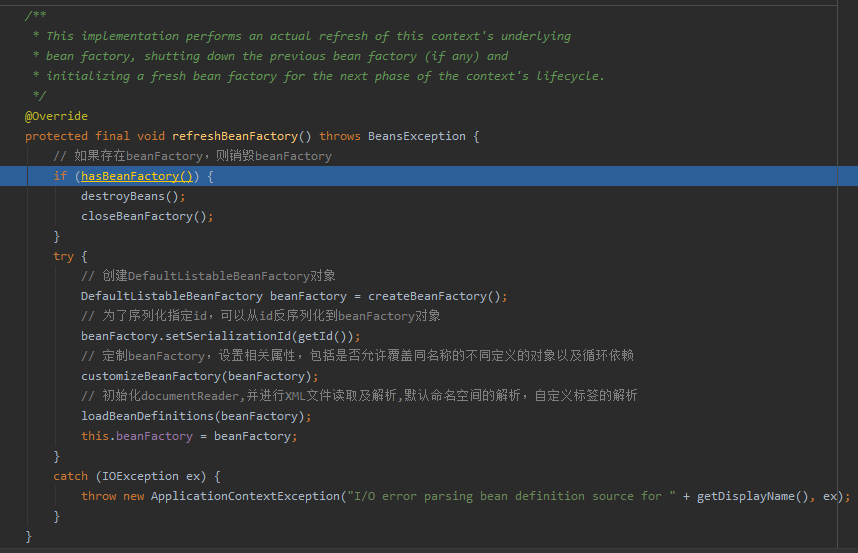
Task: Click the Javadoc line starting "This implementation"
Action: [x=308, y=36]
